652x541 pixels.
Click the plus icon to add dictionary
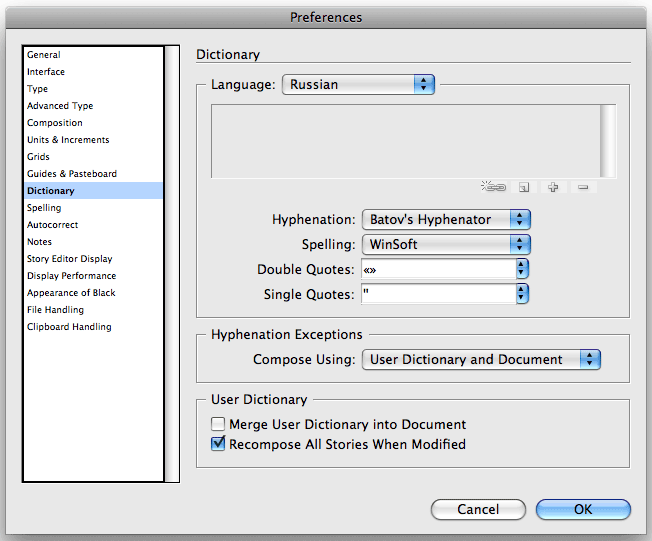tap(553, 187)
